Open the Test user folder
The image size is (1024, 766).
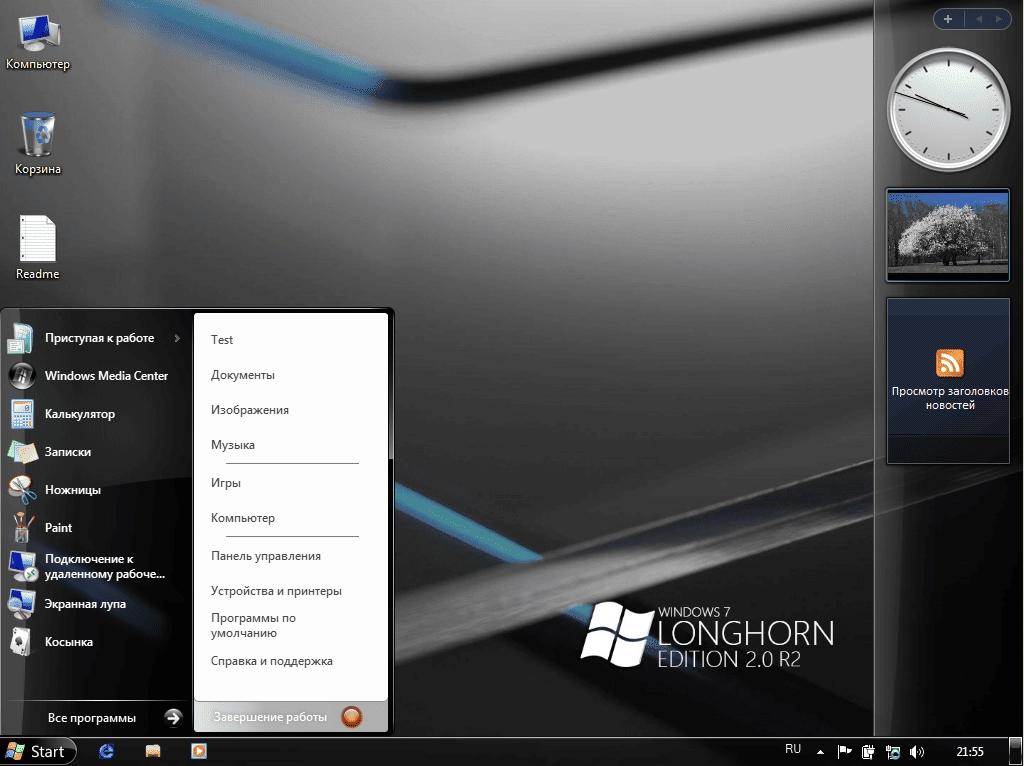222,340
